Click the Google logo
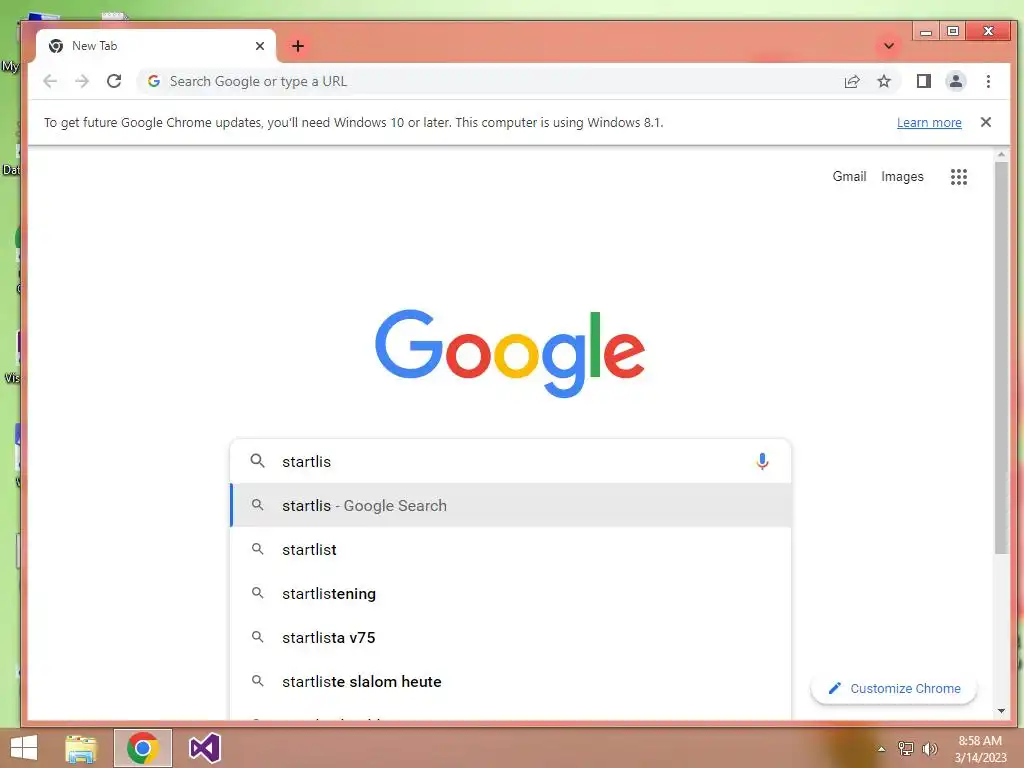1024x768 pixels. (510, 353)
